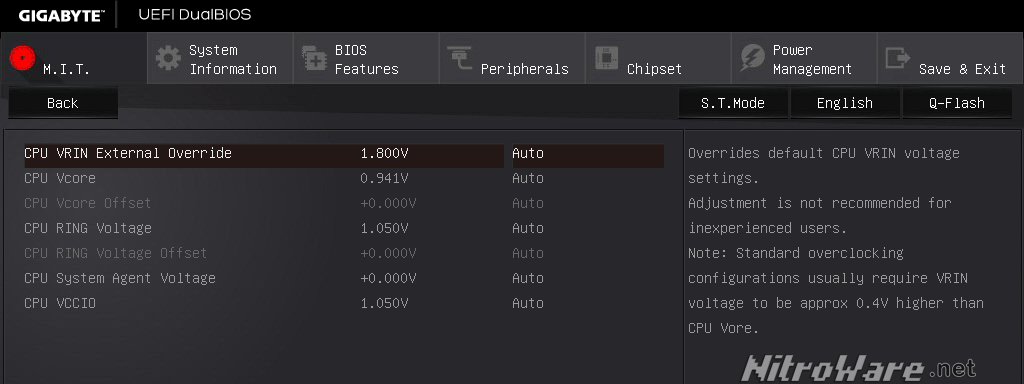Select the CPU VCCIO label
The width and height of the screenshot is (1024, 384).
click(x=60, y=304)
